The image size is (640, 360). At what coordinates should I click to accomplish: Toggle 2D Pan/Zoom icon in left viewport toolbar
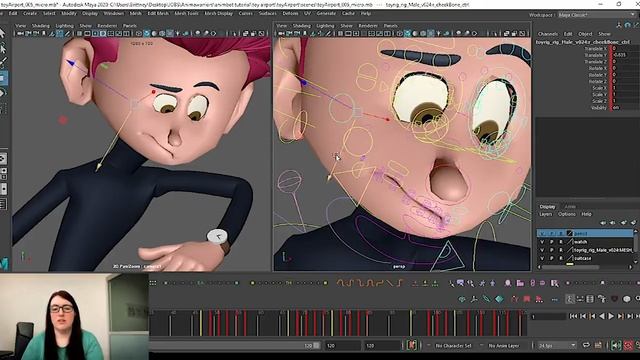pos(60,33)
